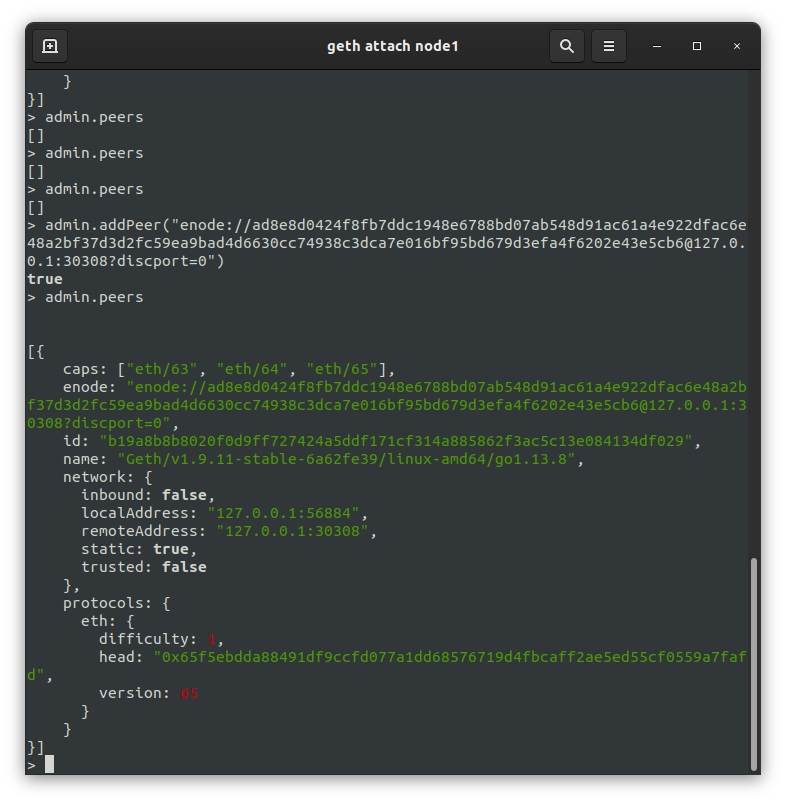786x803 pixels.
Task: Click the head hash starting 0x65f5ebdda
Action: pos(387,666)
